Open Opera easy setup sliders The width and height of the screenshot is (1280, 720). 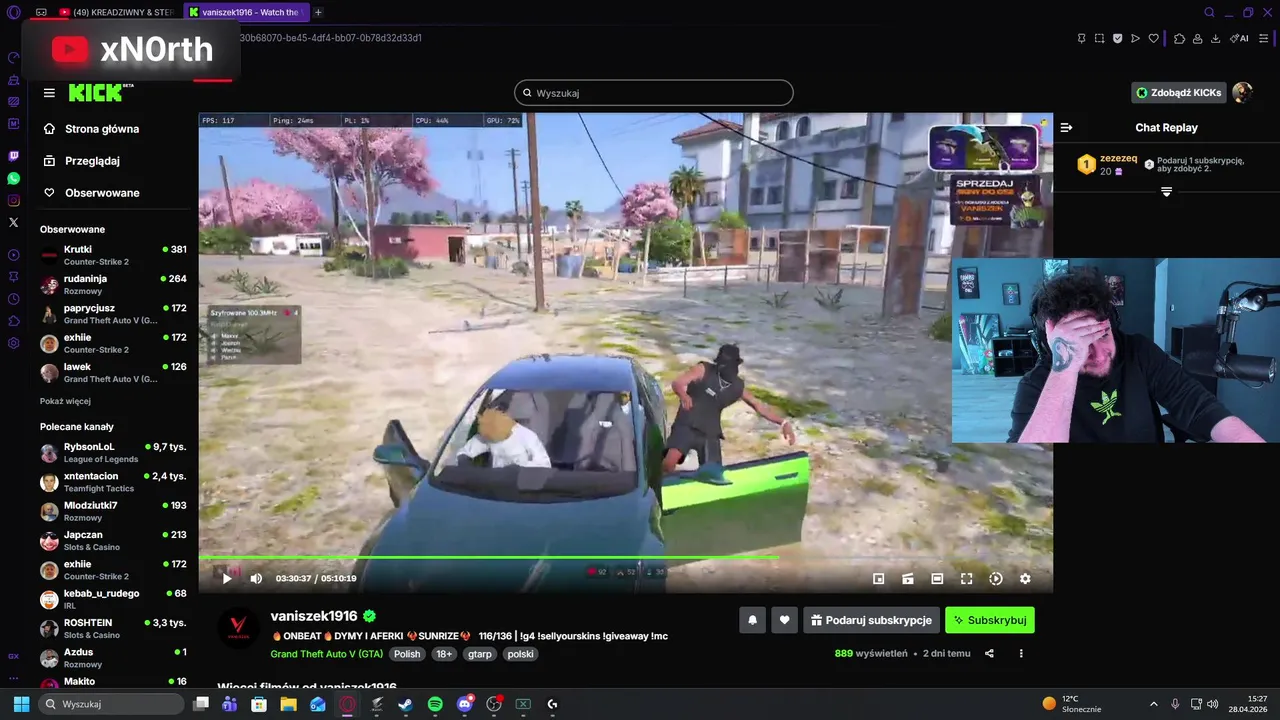1264,38
